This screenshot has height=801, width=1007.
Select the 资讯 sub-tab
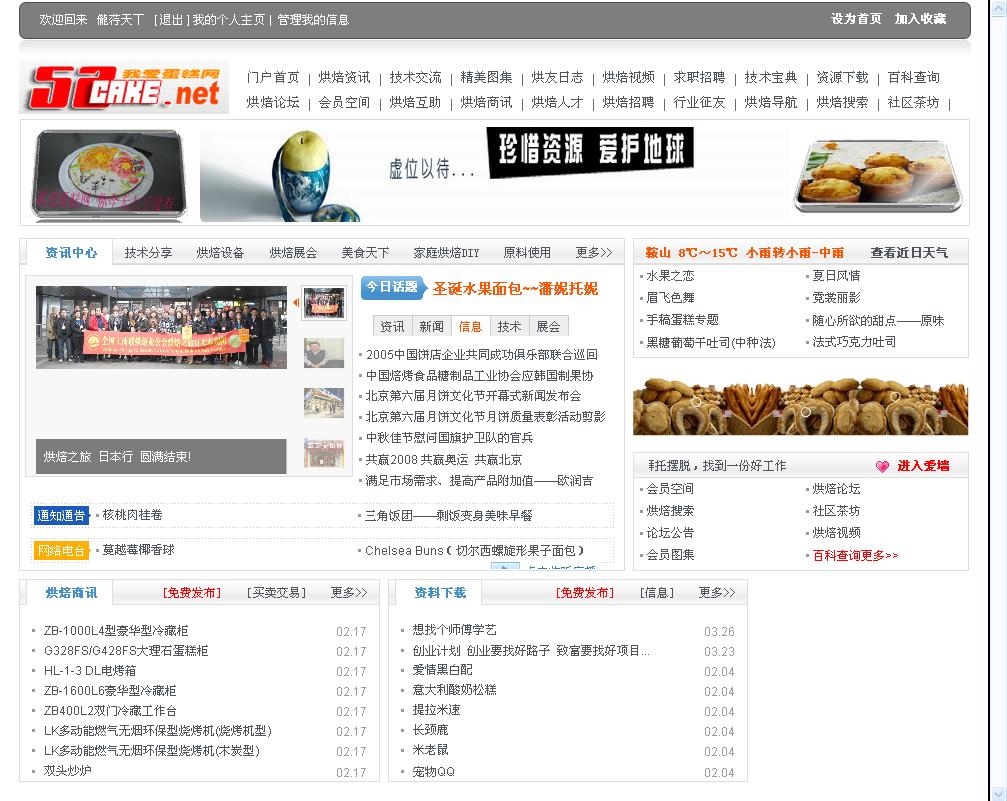coord(392,326)
